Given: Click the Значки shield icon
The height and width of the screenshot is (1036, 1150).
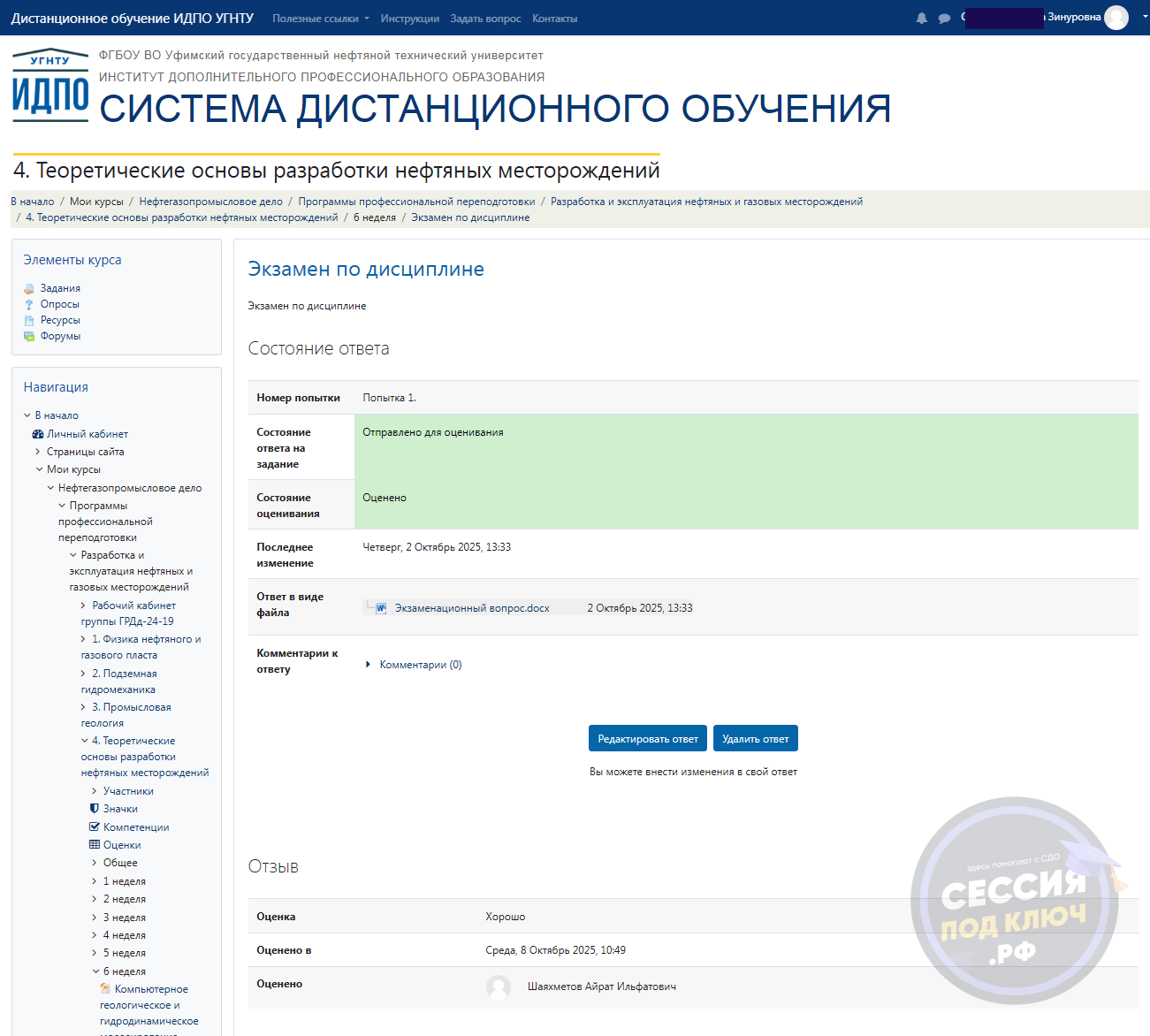Looking at the screenshot, I should coord(95,808).
